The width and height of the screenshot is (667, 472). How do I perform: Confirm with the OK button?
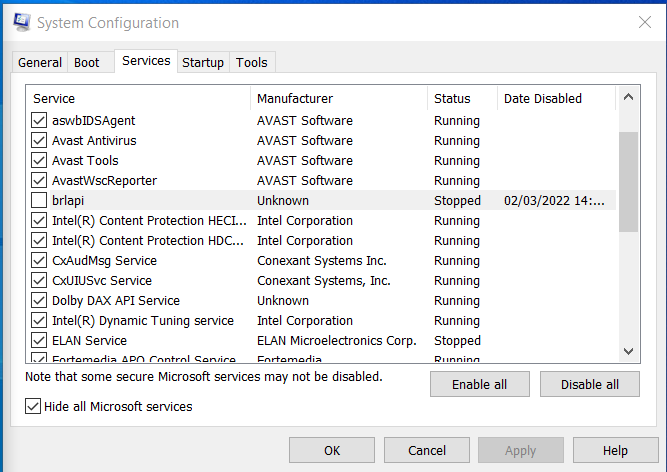(332, 450)
